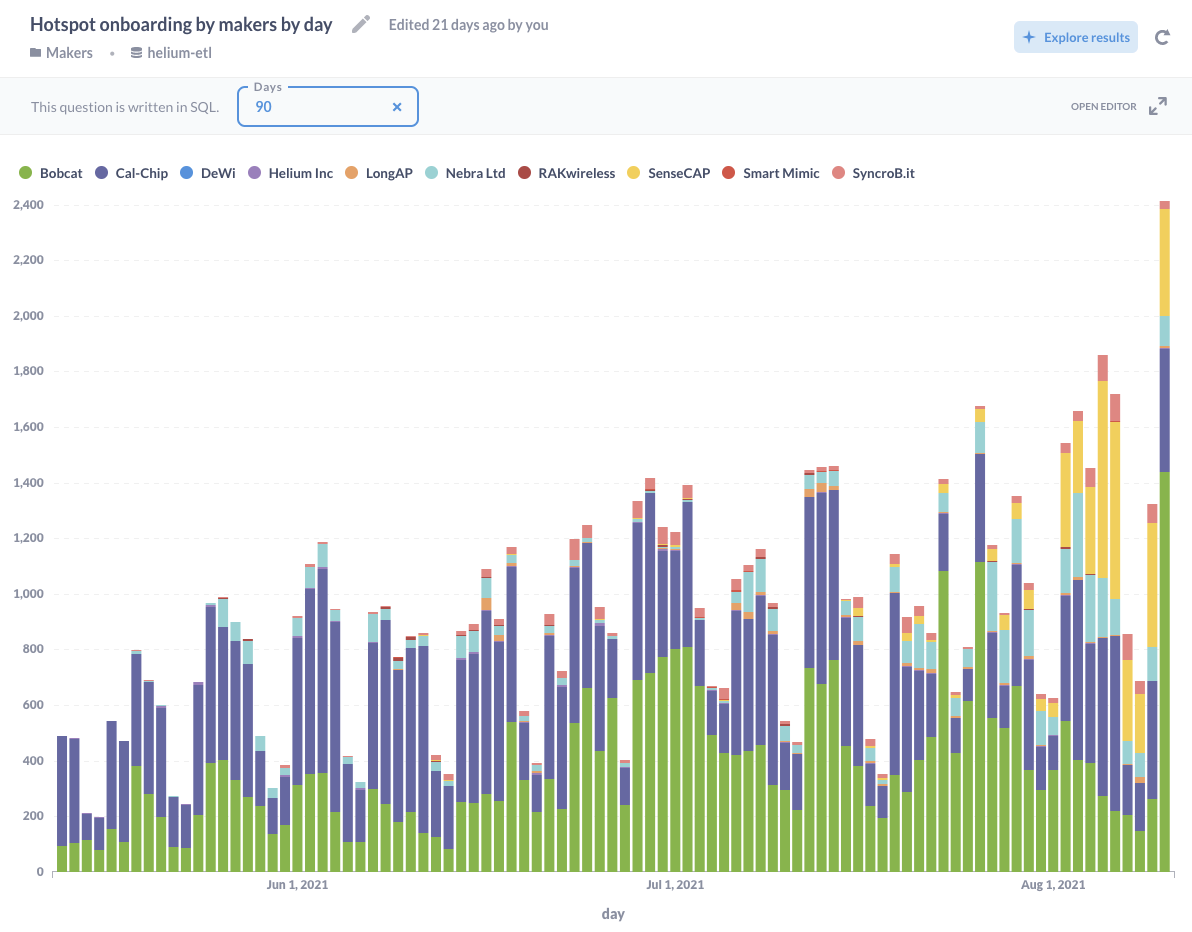Click the tallest bar at far right

1164,536
